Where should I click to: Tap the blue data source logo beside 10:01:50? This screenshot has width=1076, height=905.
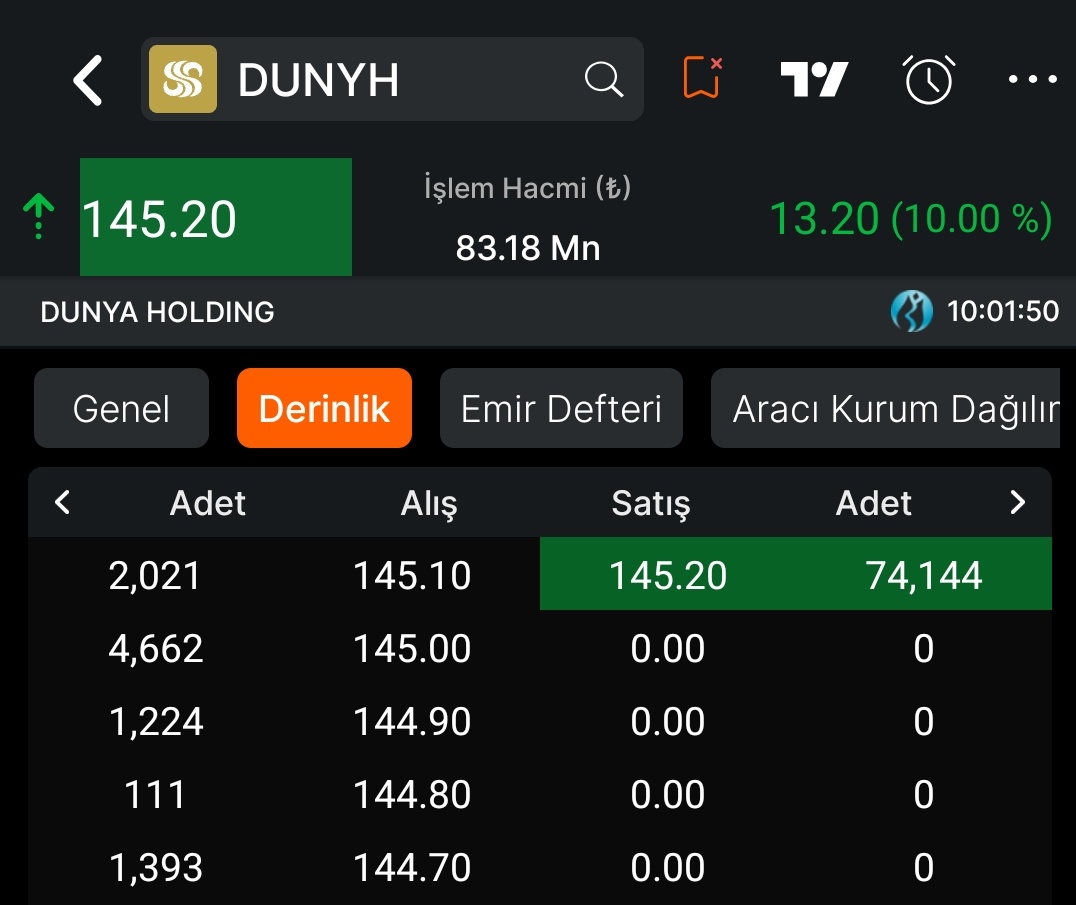click(x=911, y=312)
